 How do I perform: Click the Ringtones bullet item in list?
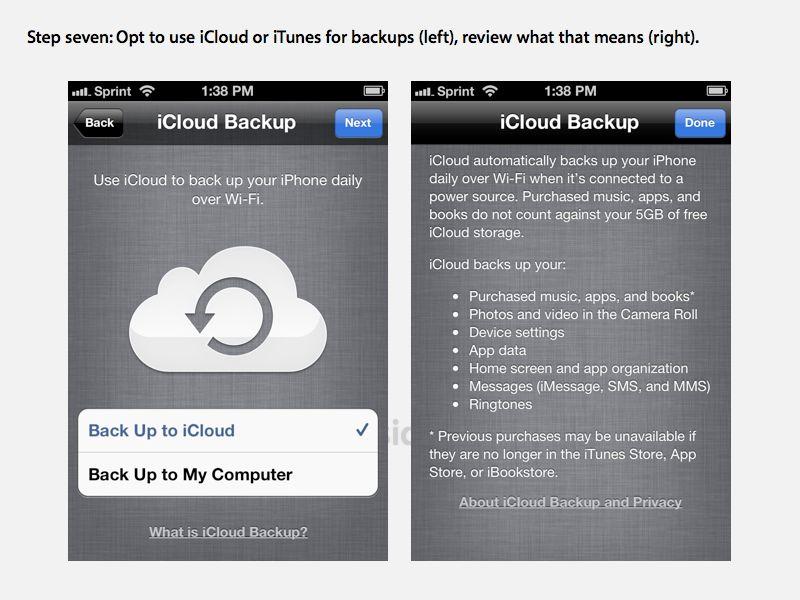click(x=501, y=405)
